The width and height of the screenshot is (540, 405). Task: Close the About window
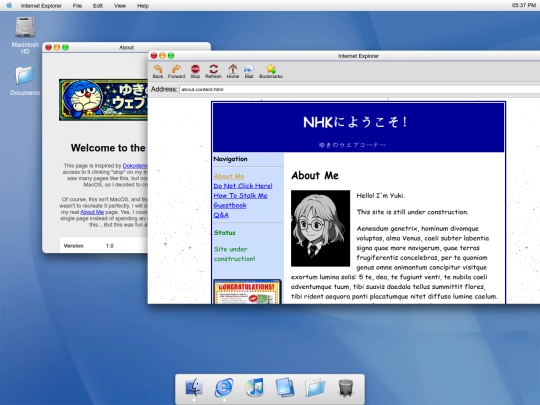(49, 47)
